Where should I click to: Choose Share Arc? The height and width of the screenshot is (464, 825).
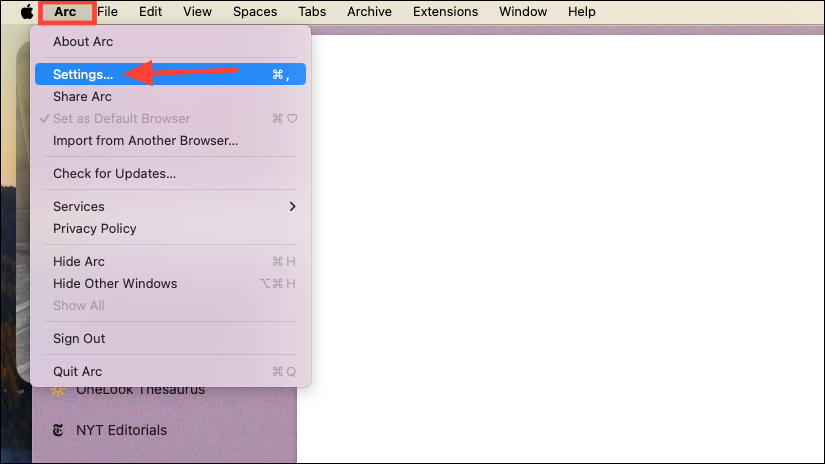coord(170,97)
